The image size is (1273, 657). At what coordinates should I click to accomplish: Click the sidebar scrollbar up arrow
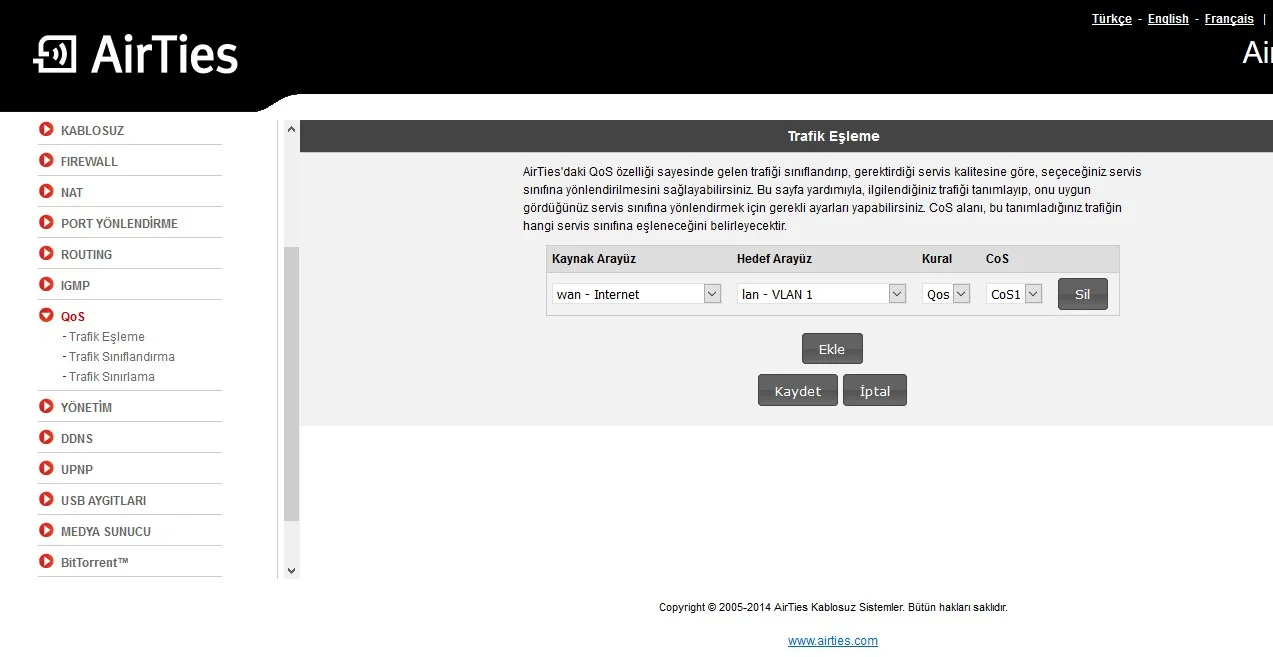click(x=291, y=129)
